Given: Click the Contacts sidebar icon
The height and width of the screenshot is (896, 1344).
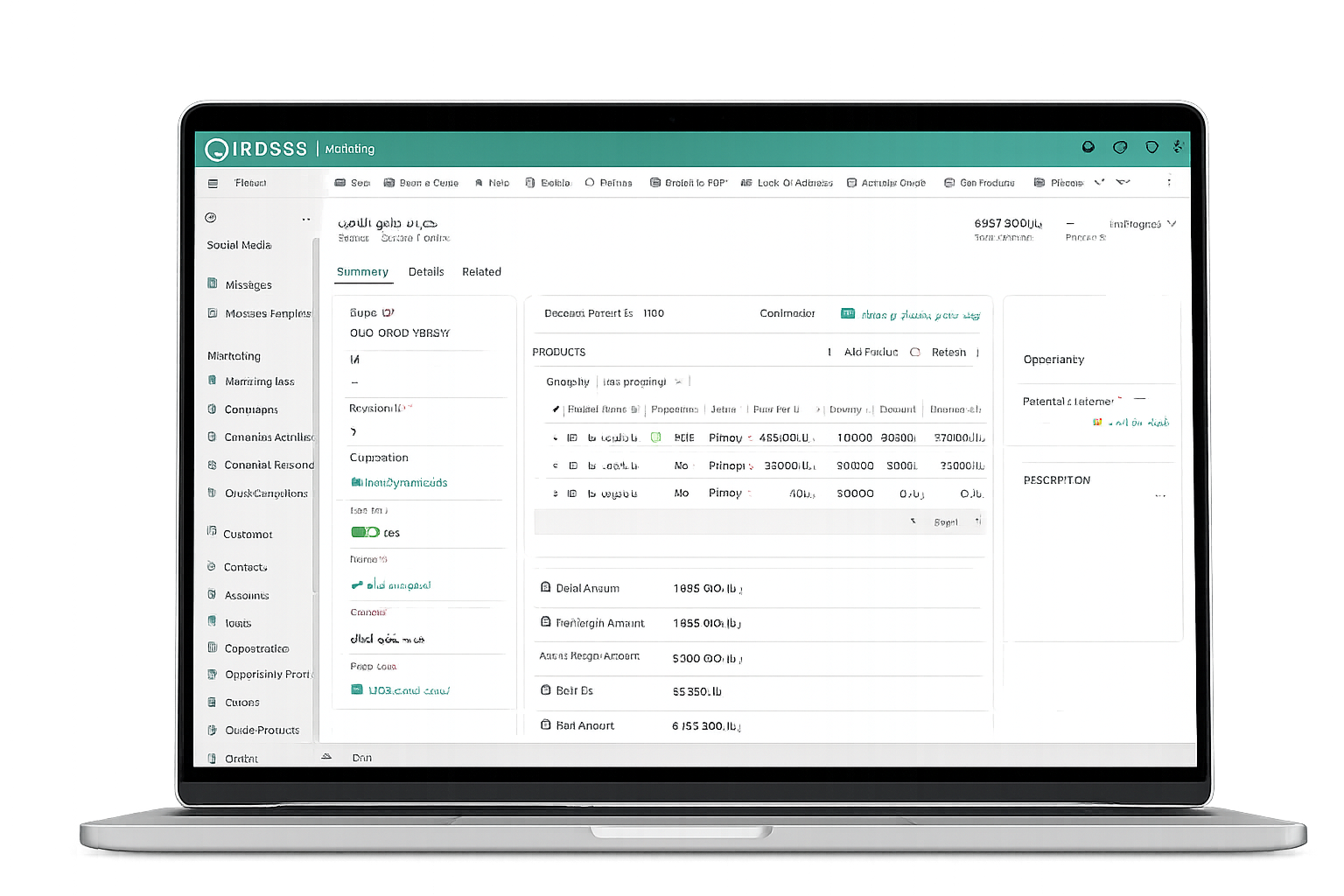Looking at the screenshot, I should [212, 566].
